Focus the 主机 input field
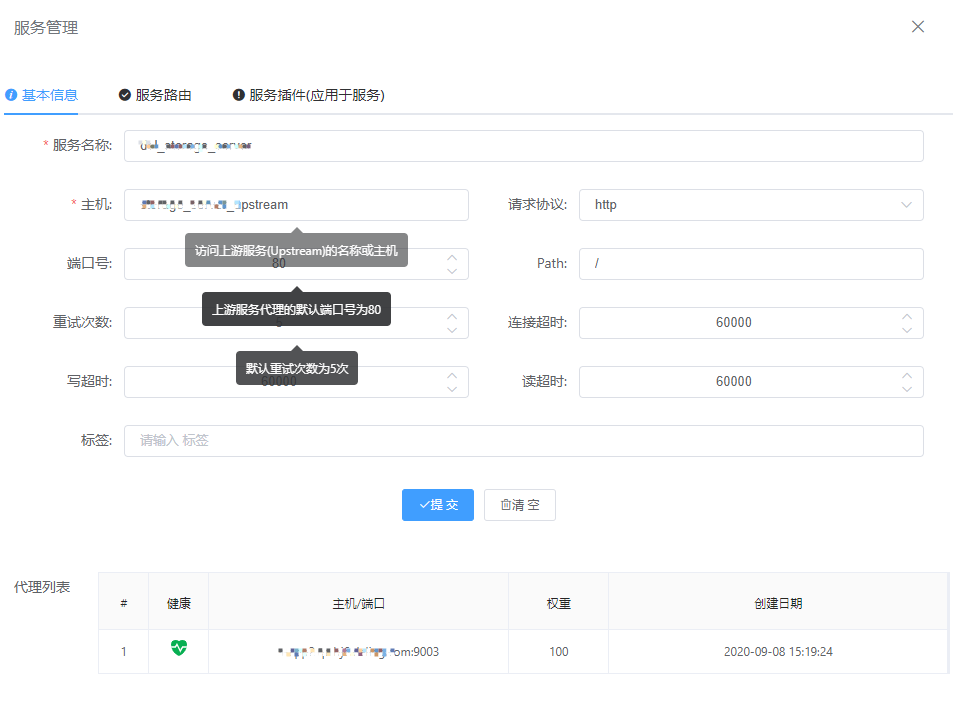Viewport: 953px width, 706px height. click(296, 205)
